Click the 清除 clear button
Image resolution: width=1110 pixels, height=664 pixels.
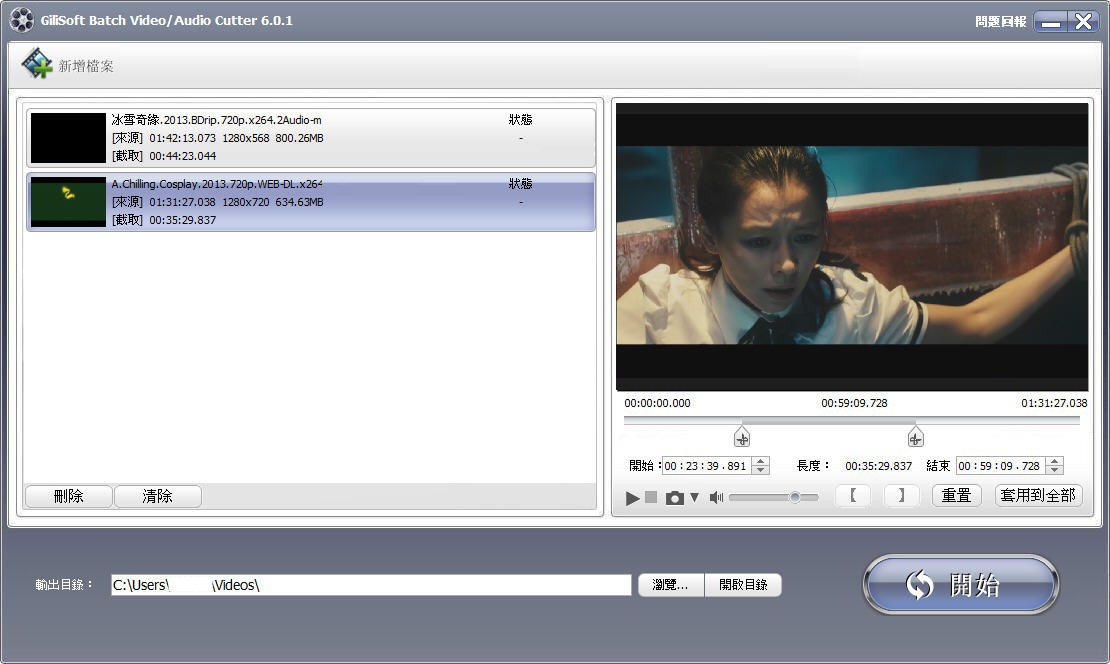pos(157,496)
